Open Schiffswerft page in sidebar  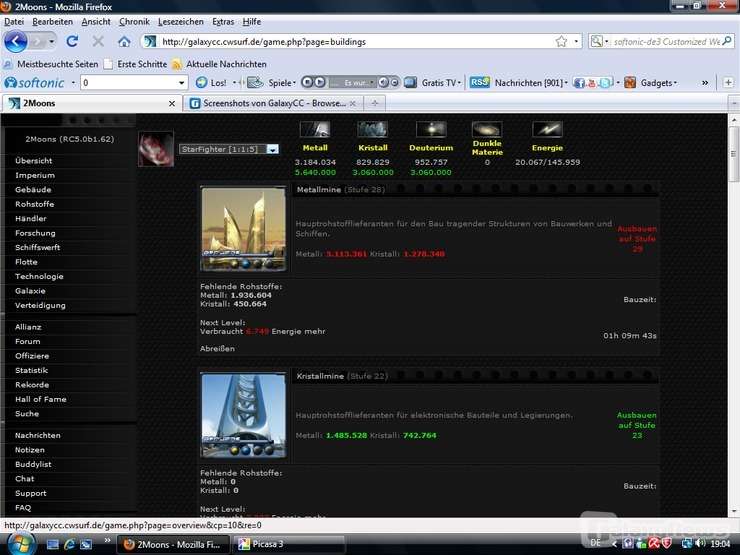[37, 247]
